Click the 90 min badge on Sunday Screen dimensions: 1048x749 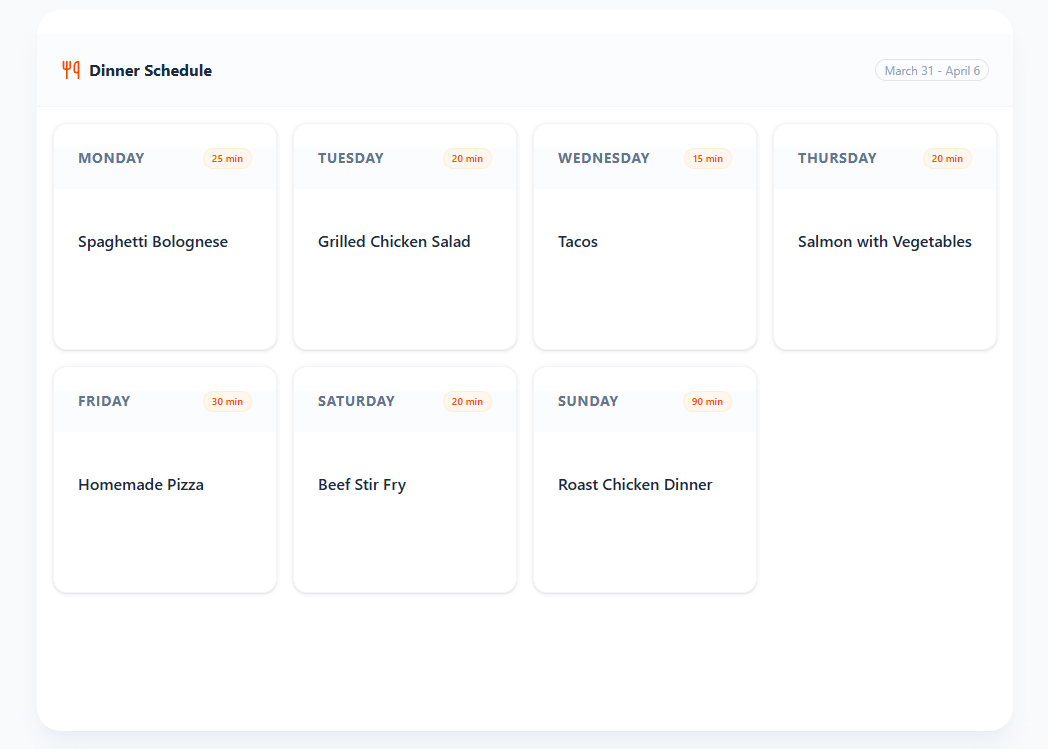tap(707, 401)
